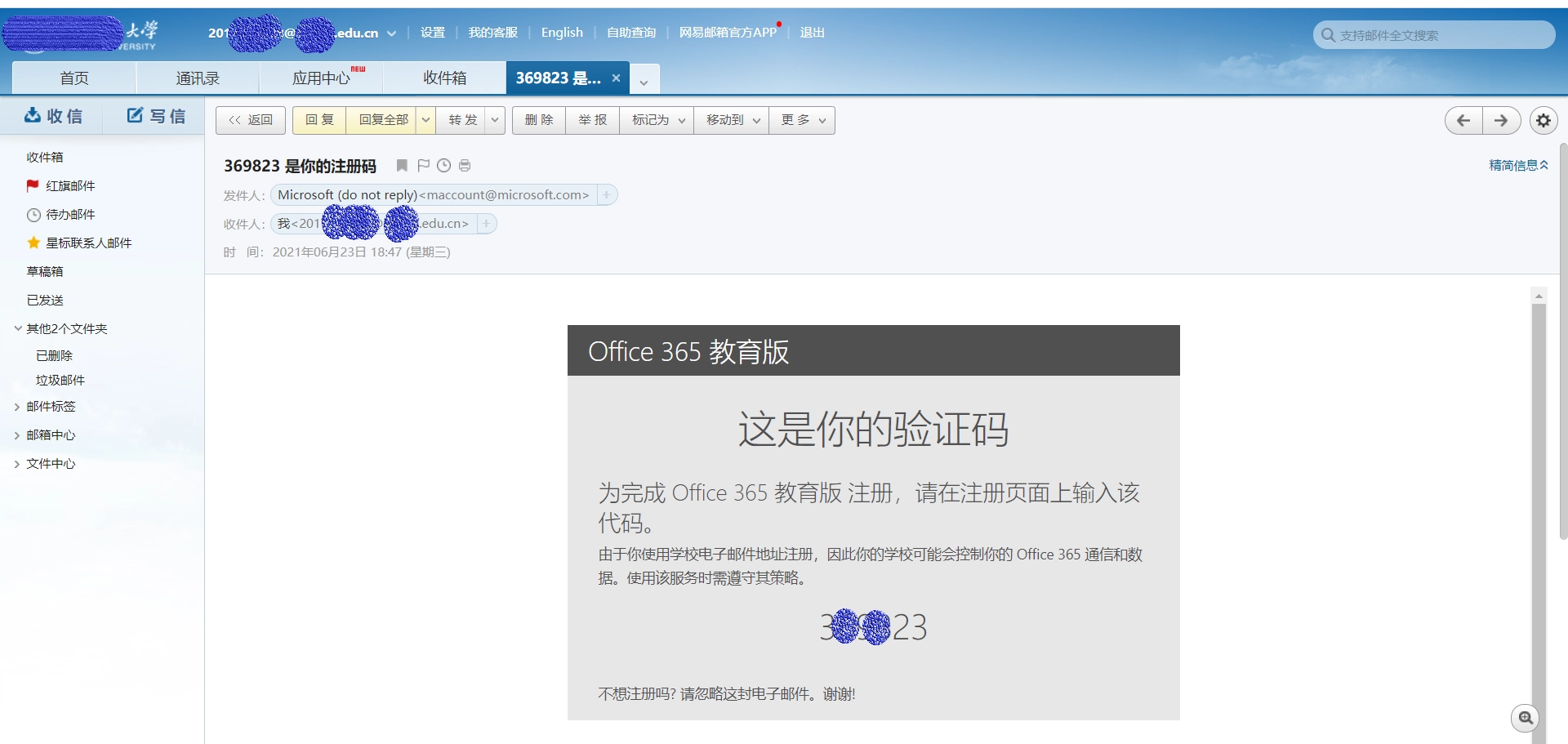The image size is (1568, 744).
Task: Go to previous email with left arrow
Action: pyautogui.click(x=1463, y=121)
